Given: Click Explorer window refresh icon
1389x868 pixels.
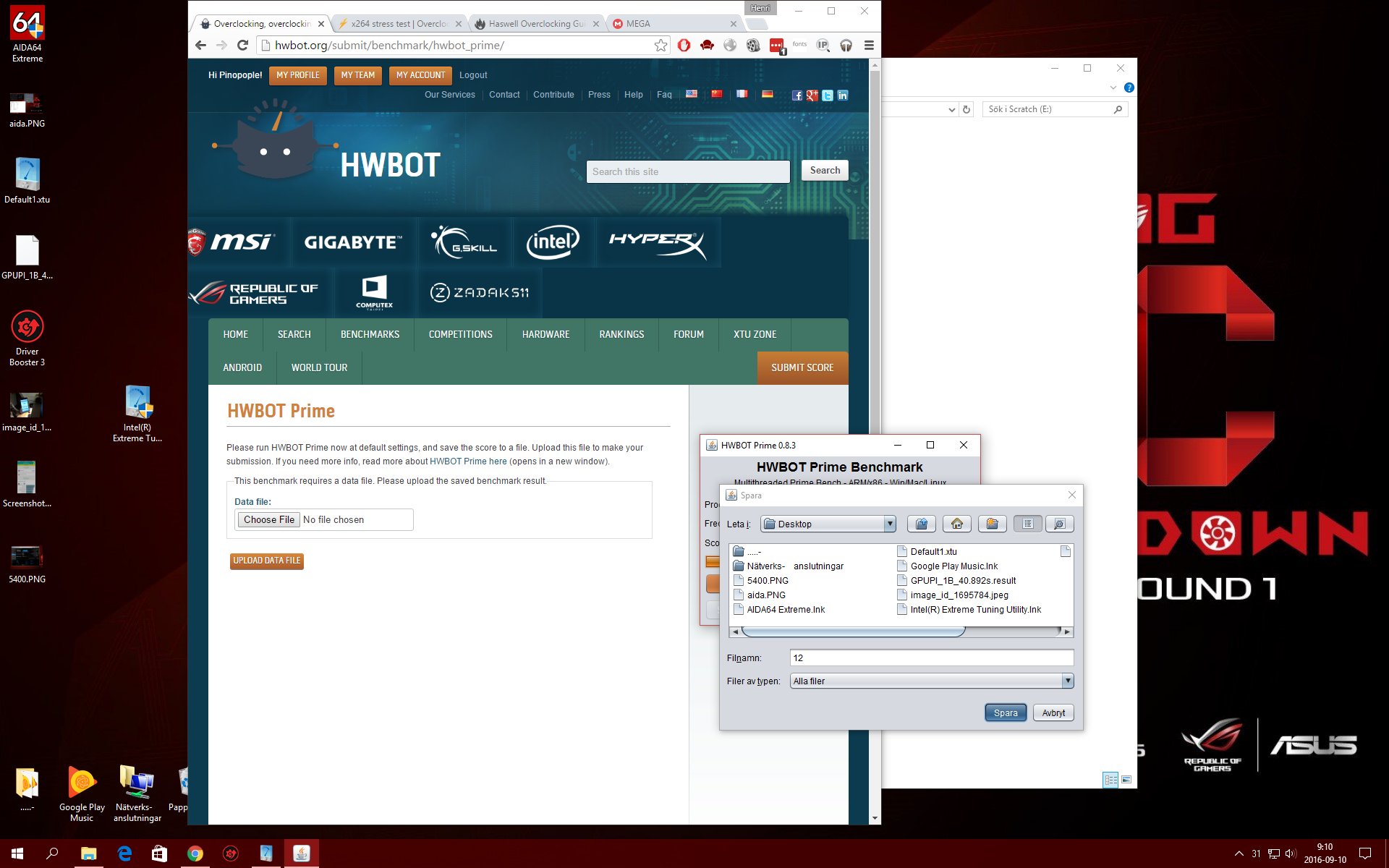Looking at the screenshot, I should 967,109.
